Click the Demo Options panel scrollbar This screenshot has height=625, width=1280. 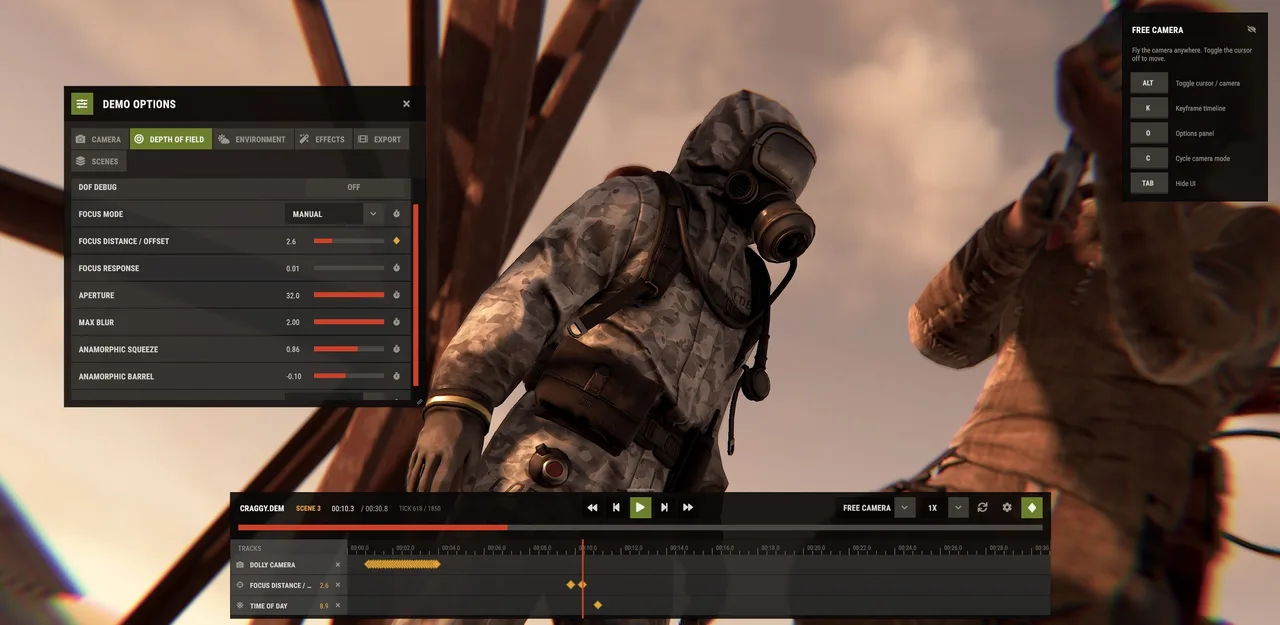416,296
